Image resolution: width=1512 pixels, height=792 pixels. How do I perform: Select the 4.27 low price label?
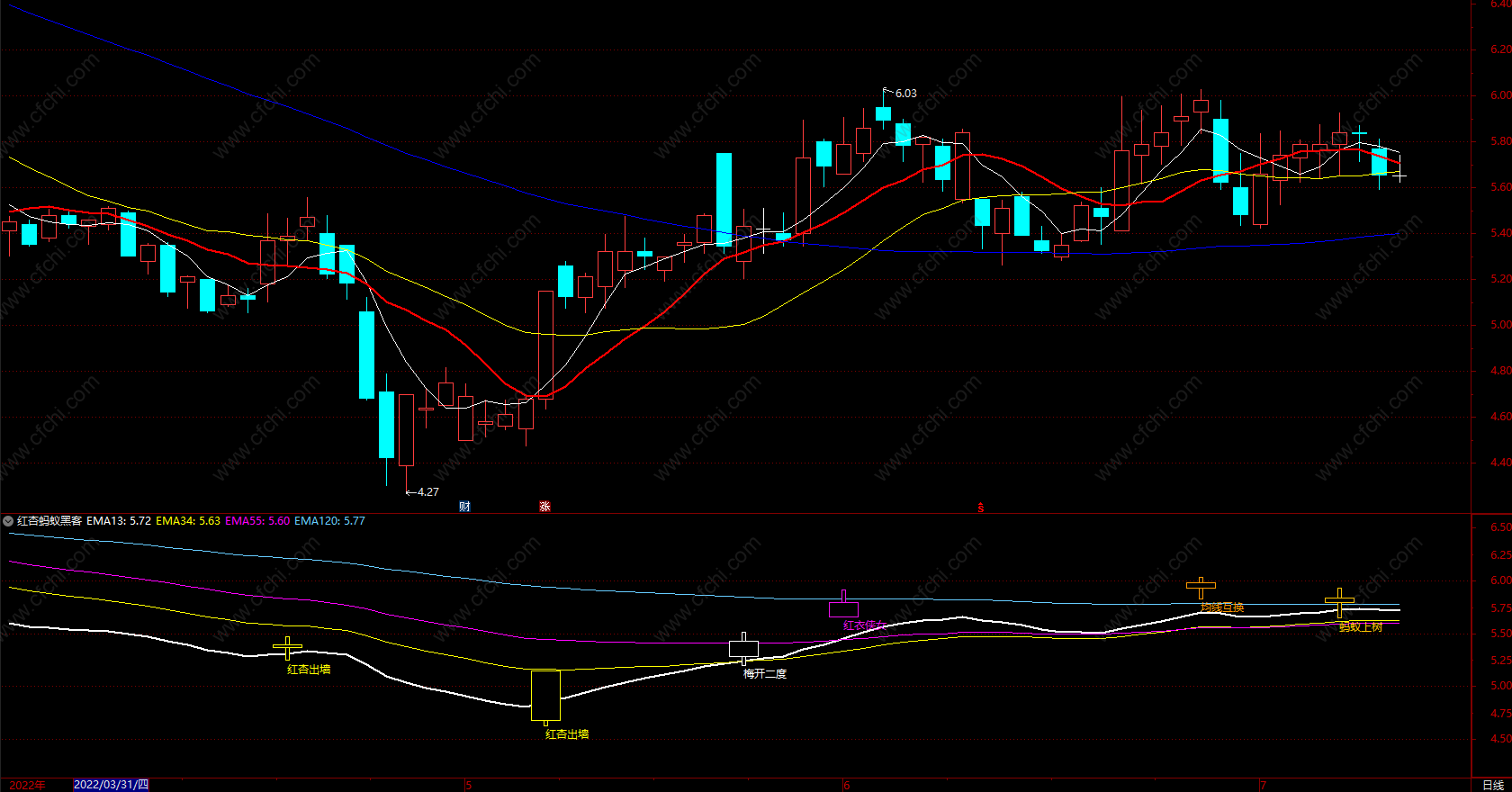tap(428, 492)
